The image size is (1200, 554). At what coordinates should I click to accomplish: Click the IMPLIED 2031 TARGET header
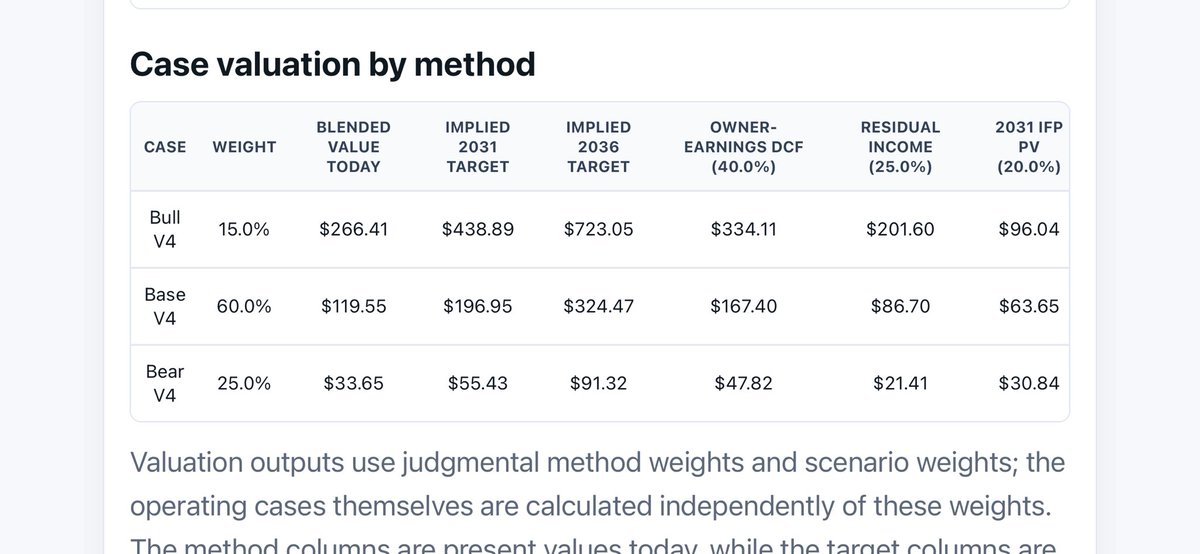(477, 147)
